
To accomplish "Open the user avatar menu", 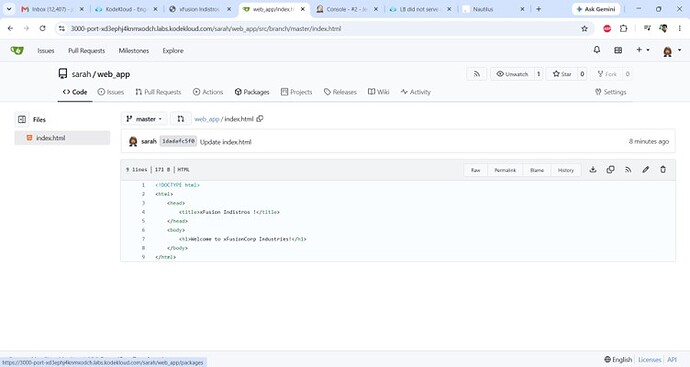I will pyautogui.click(x=671, y=51).
